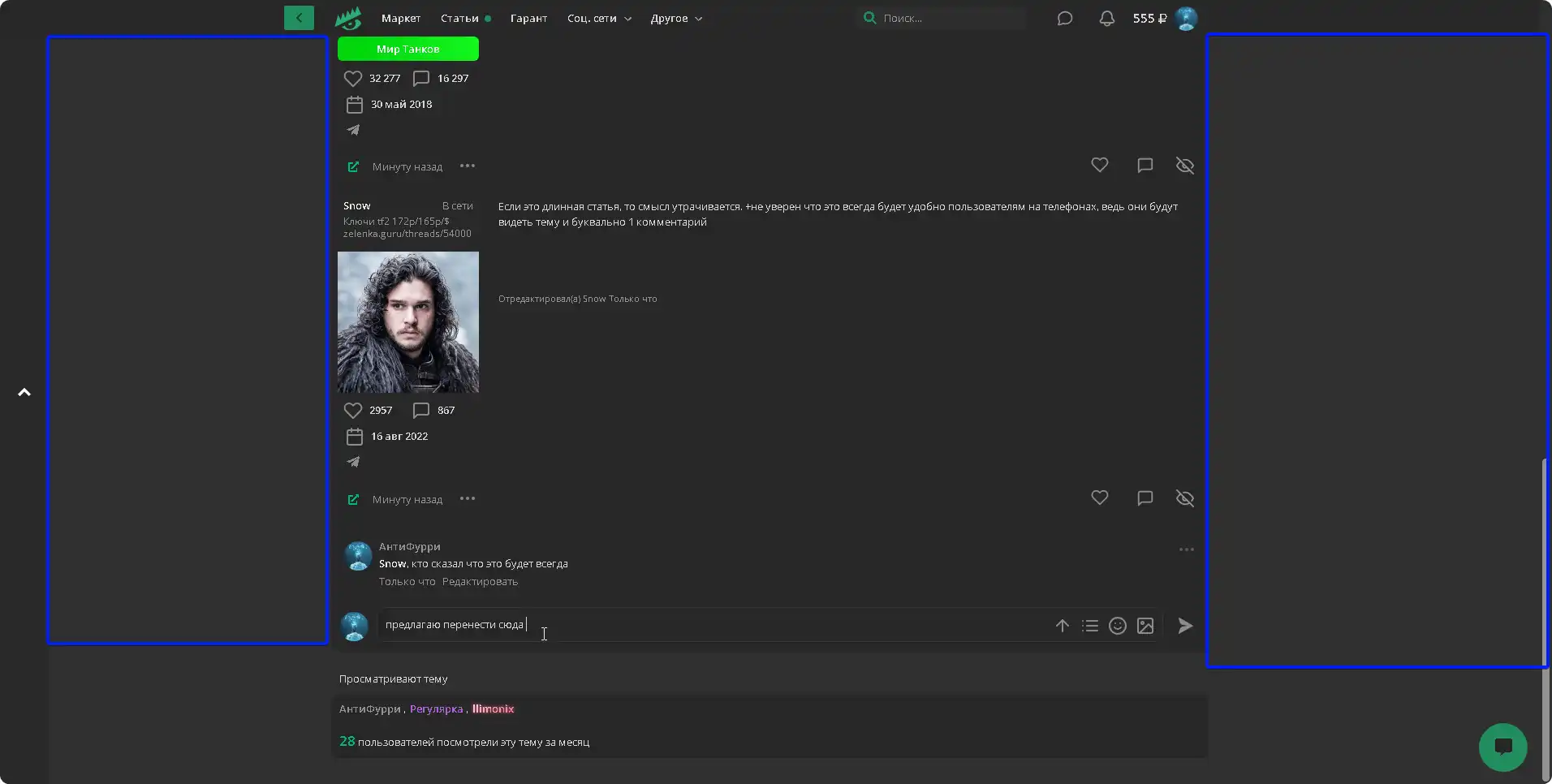Open АнтиФурри comment avatar
This screenshot has height=784, width=1552.
(x=358, y=556)
